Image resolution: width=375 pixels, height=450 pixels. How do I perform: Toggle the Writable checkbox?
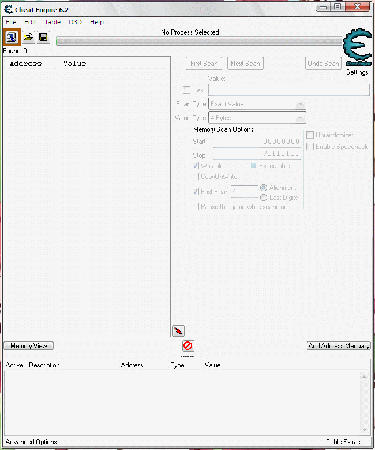196,165
